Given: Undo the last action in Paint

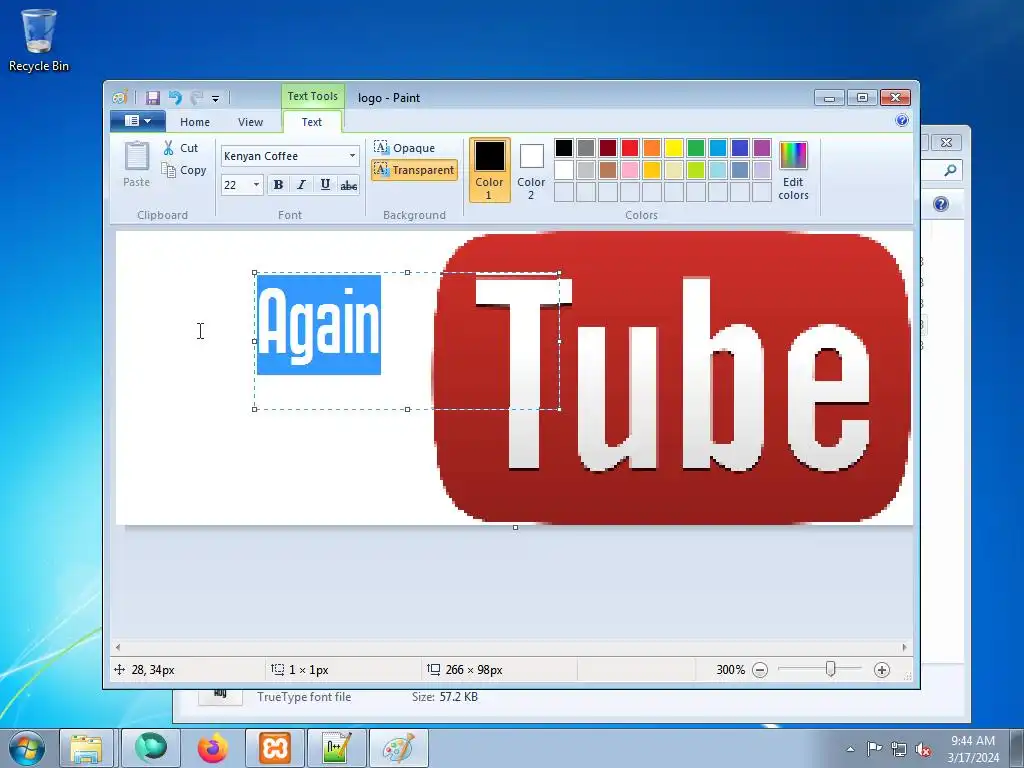Looking at the screenshot, I should pos(175,98).
